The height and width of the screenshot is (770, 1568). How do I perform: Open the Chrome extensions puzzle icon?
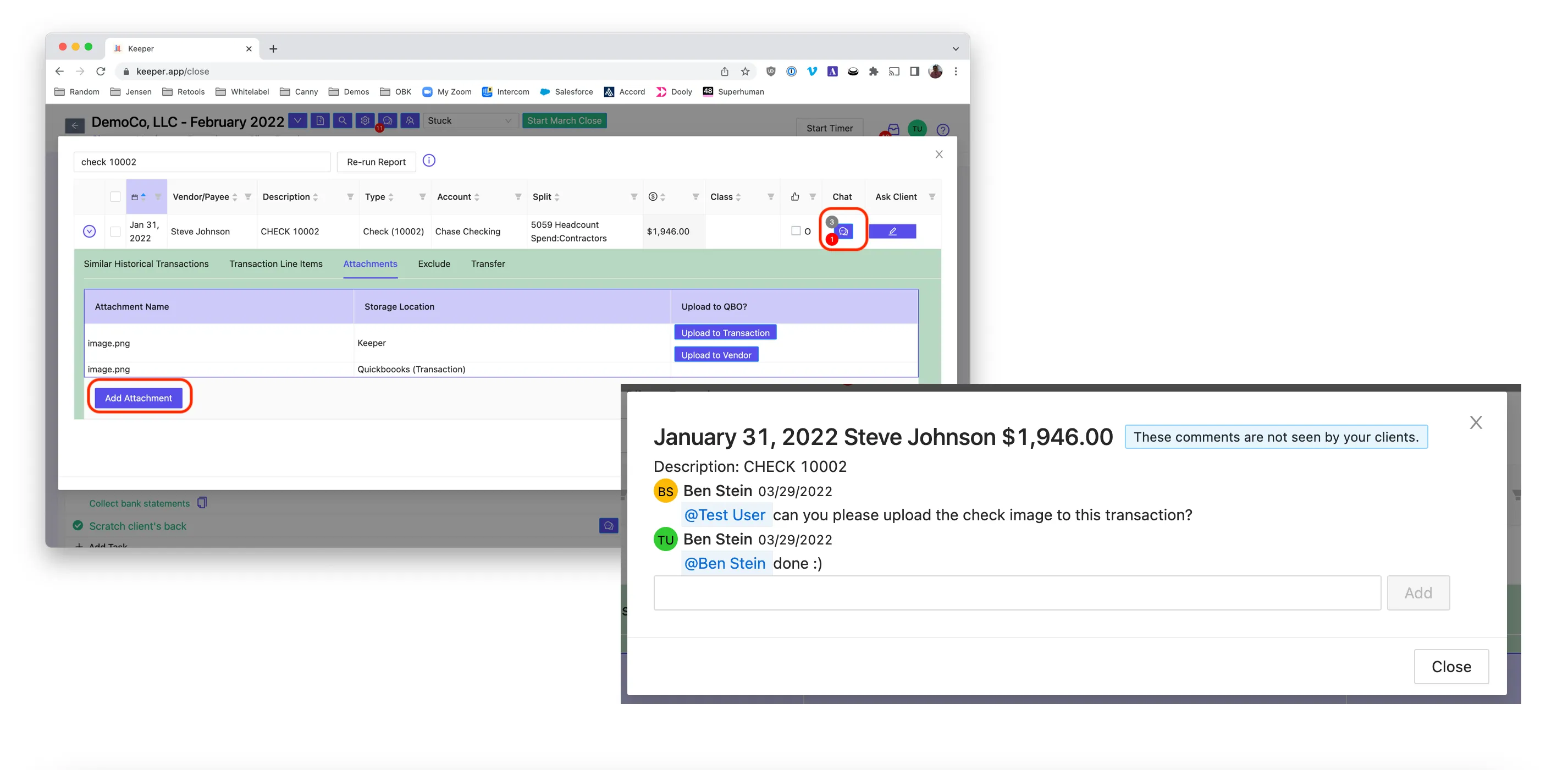(x=874, y=71)
